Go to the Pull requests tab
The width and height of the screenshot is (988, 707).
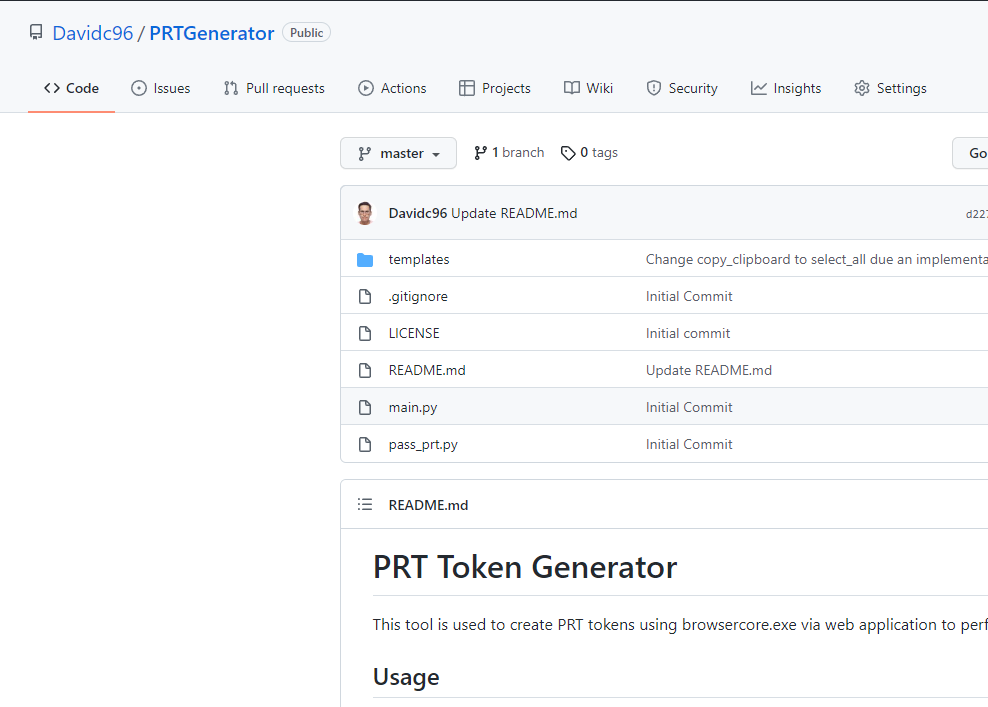coord(274,88)
